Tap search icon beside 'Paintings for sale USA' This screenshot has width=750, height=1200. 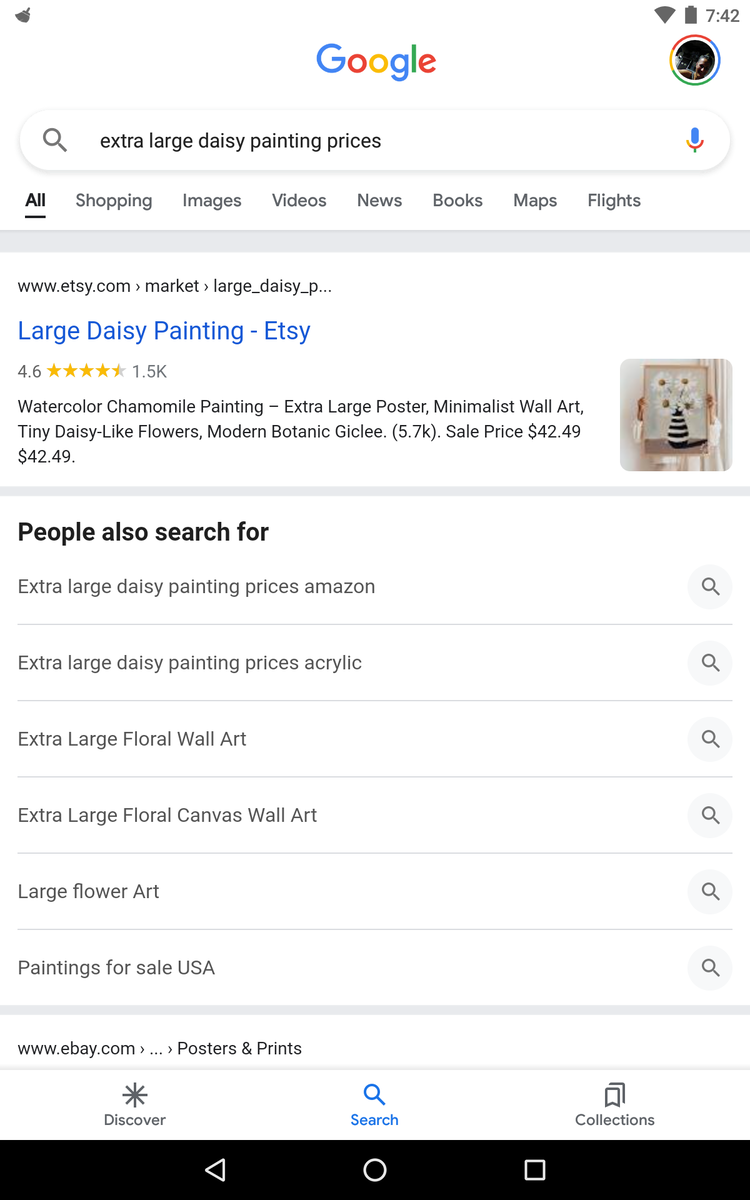[x=710, y=968]
